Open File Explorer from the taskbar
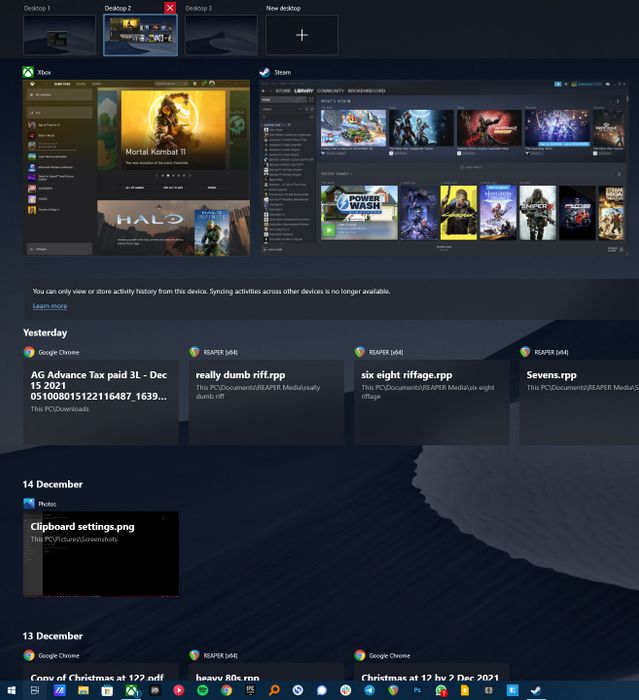 click(83, 690)
